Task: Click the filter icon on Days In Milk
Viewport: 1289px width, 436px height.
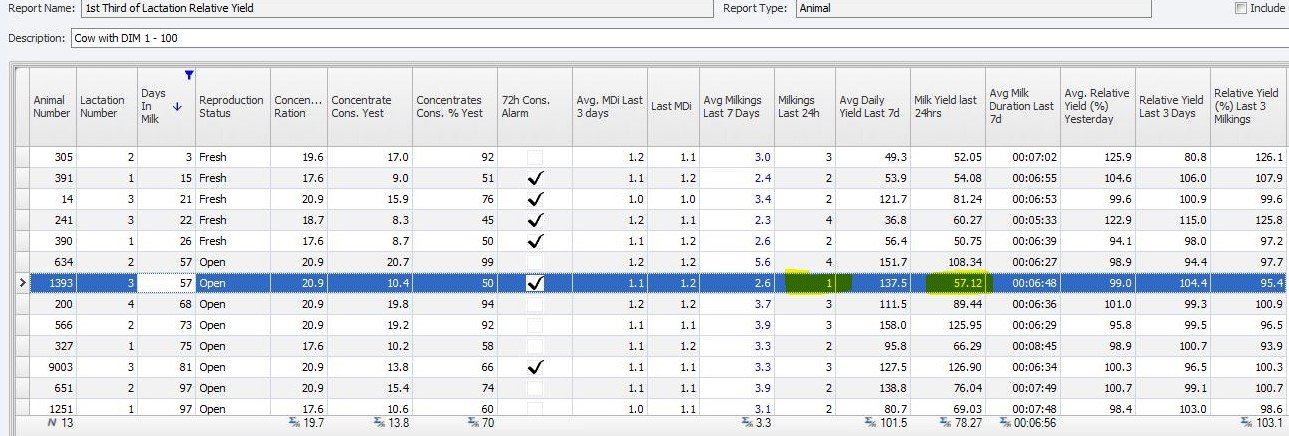Action: pos(189,75)
